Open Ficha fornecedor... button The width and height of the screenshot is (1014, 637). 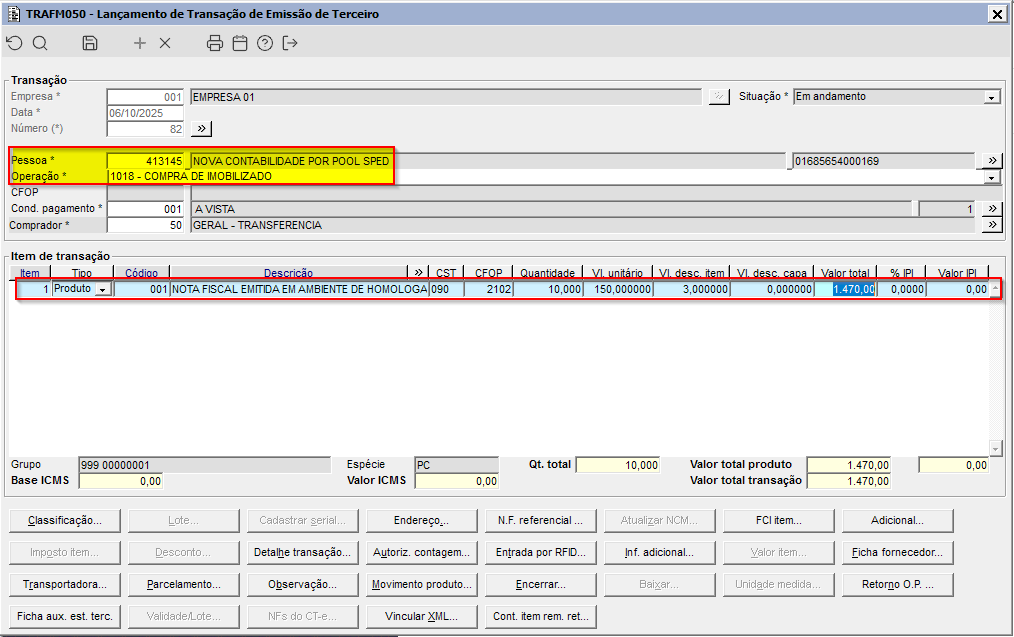click(898, 552)
